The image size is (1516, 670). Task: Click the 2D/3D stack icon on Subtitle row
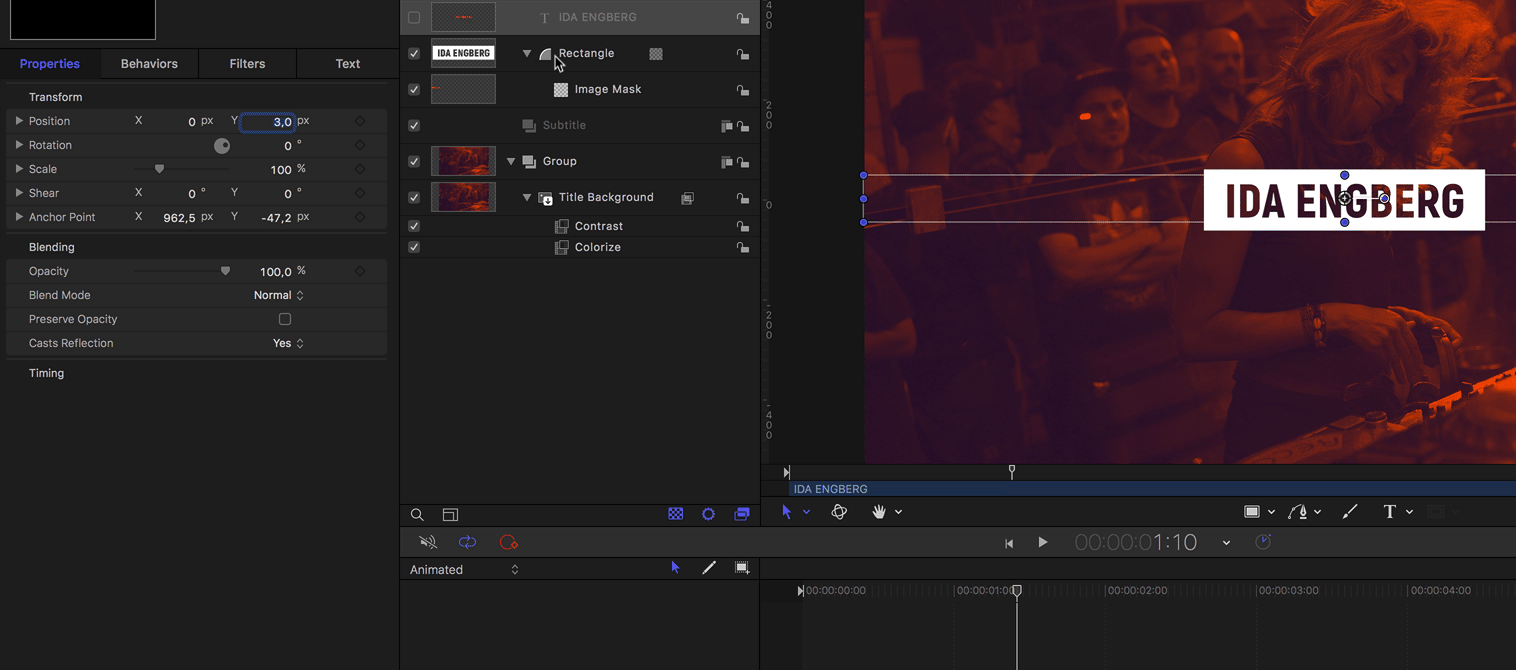pos(727,126)
